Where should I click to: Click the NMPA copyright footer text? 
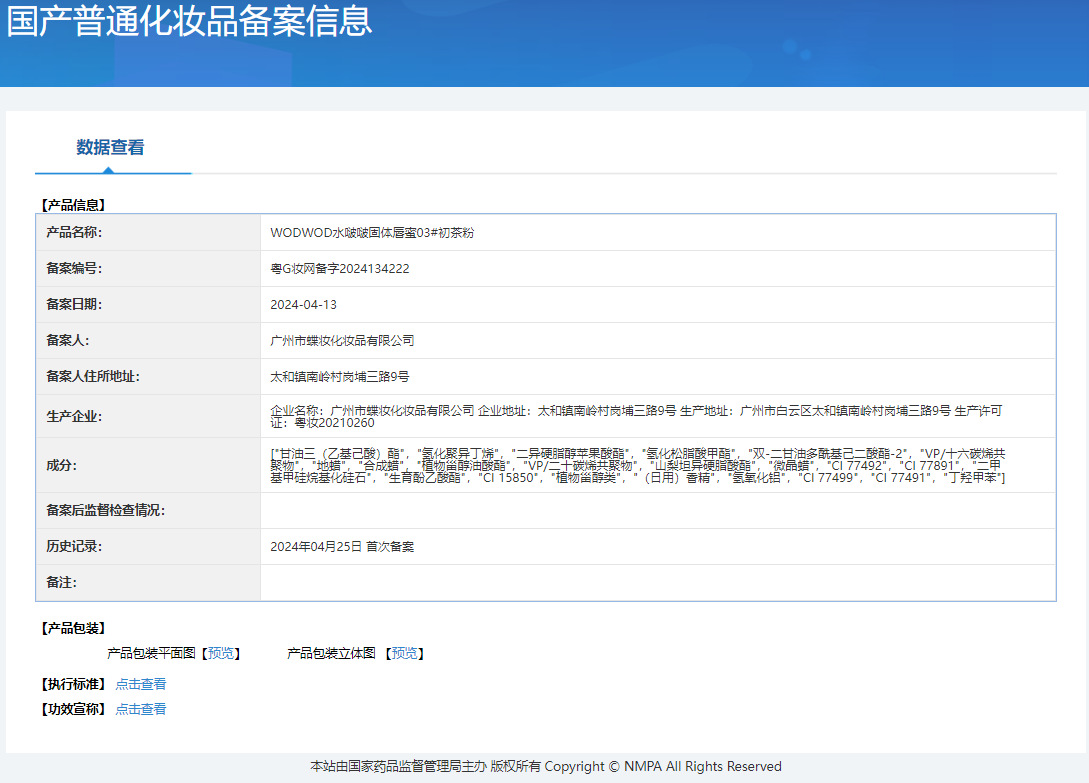[x=545, y=766]
